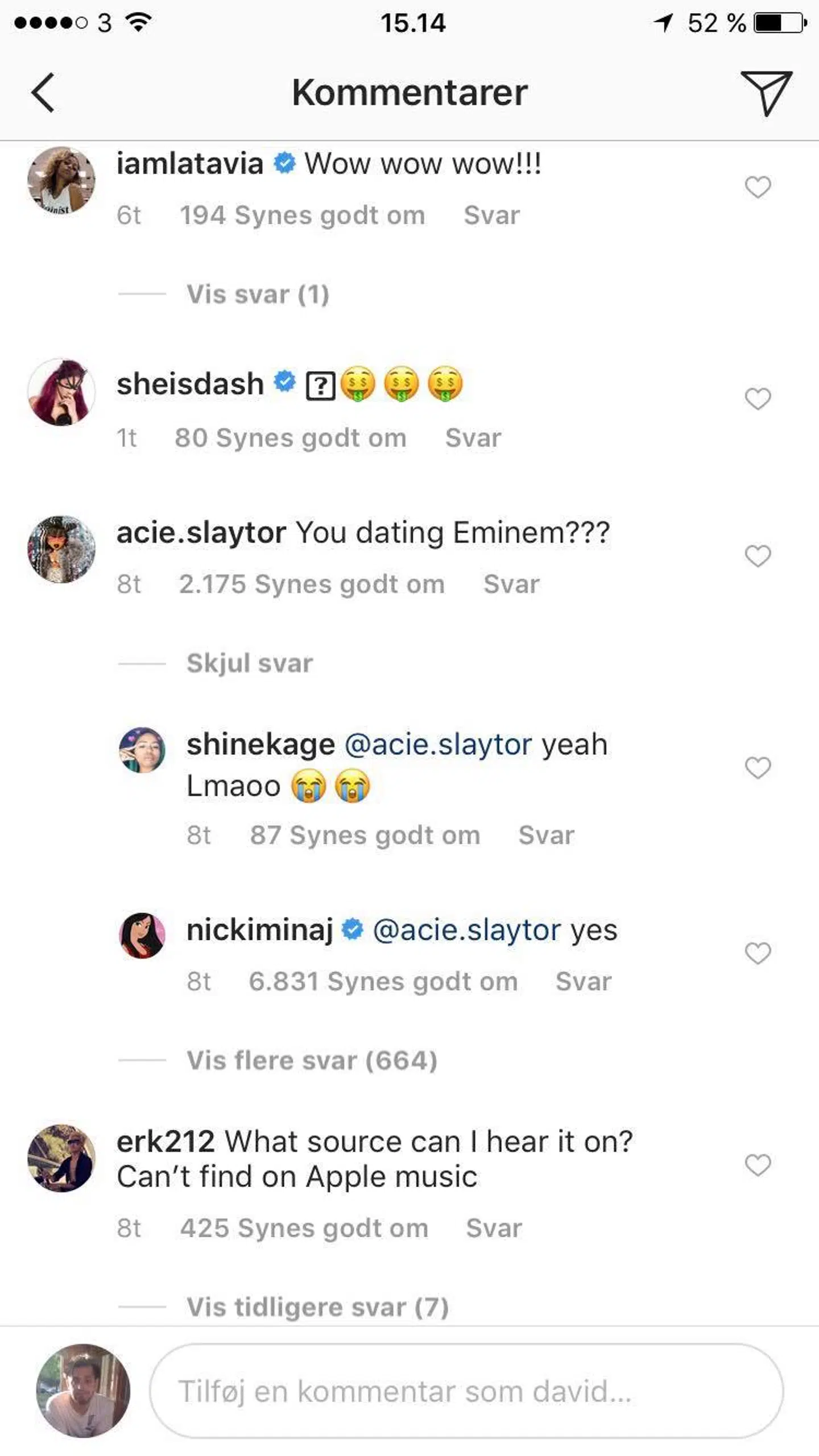Collapse replies with 'Skjul svar'
819x1456 pixels.
click(x=250, y=663)
